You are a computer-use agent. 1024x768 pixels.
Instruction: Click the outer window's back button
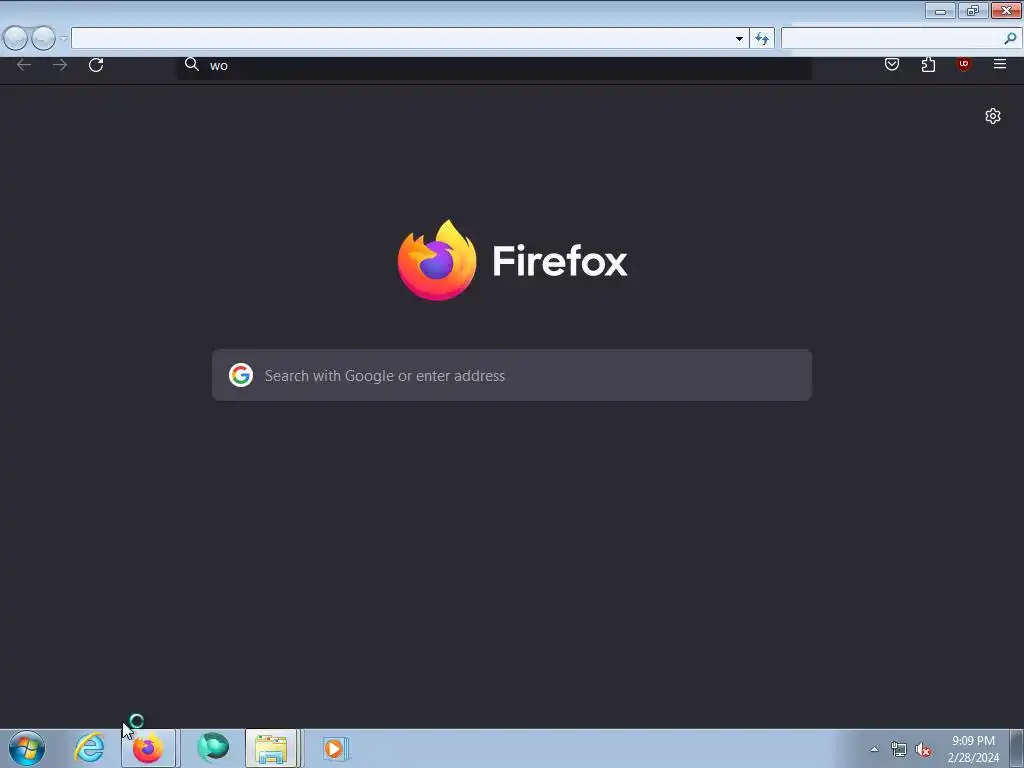pos(16,38)
